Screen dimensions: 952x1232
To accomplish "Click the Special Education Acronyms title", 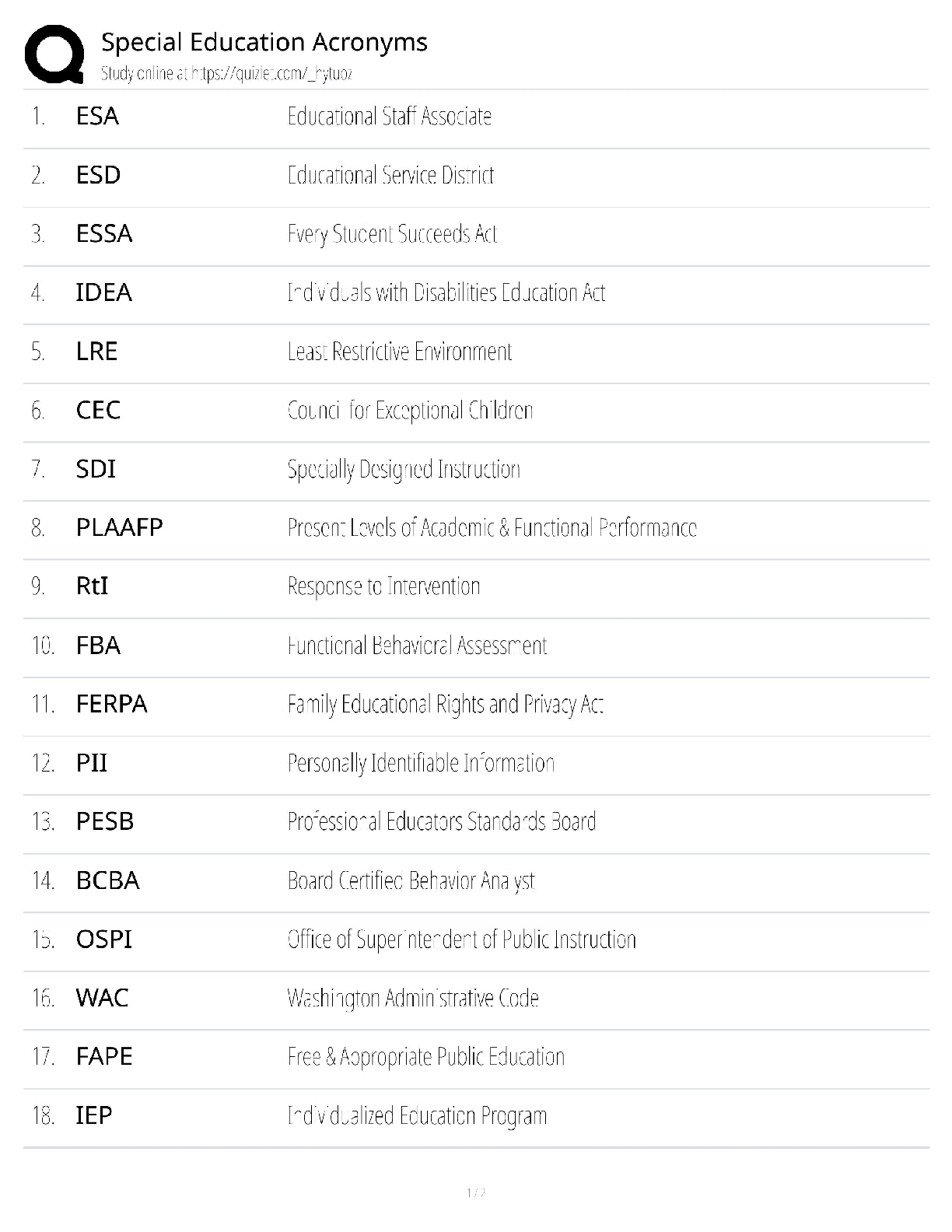I will pyautogui.click(x=264, y=42).
